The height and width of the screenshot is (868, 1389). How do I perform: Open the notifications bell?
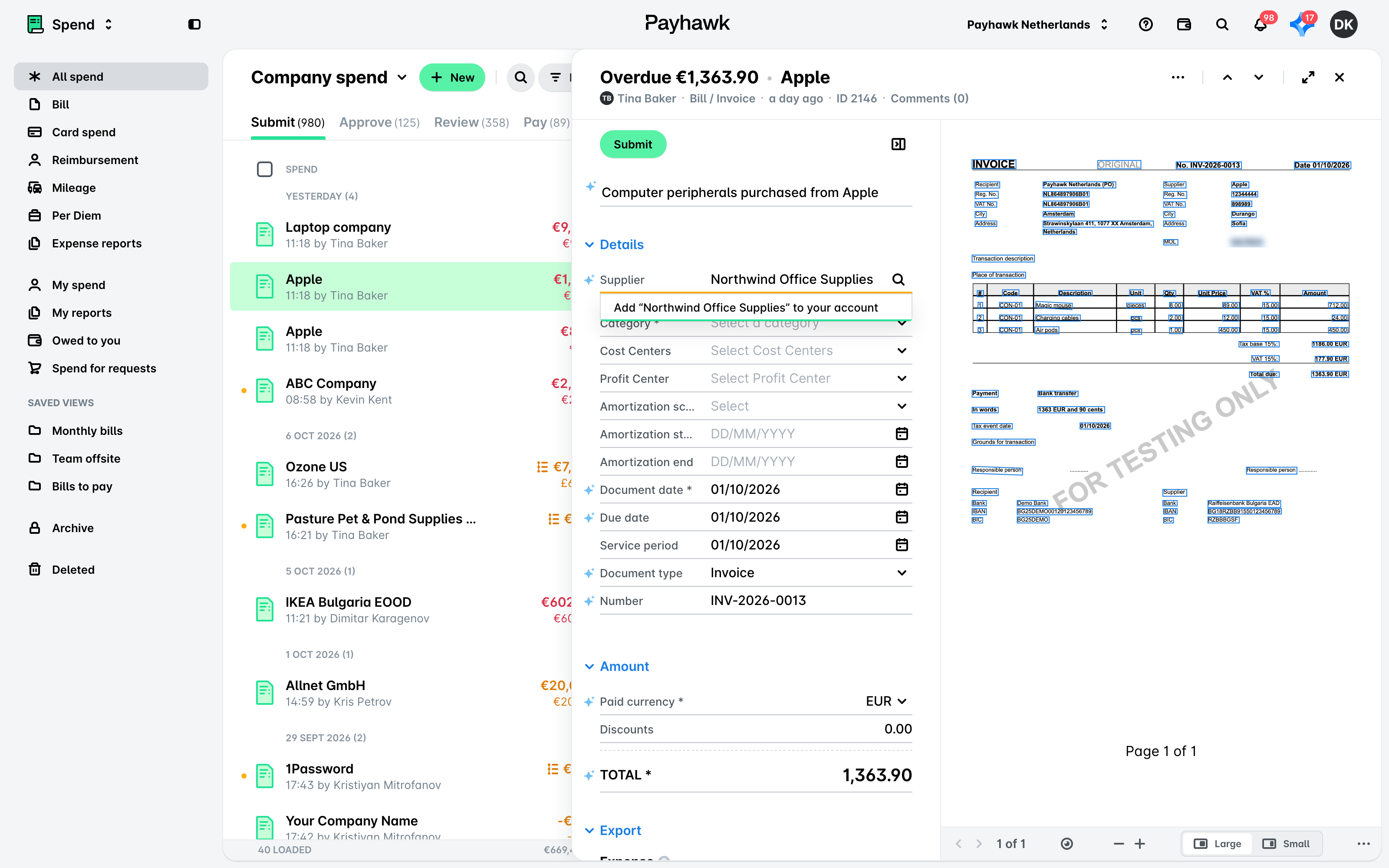(1261, 25)
